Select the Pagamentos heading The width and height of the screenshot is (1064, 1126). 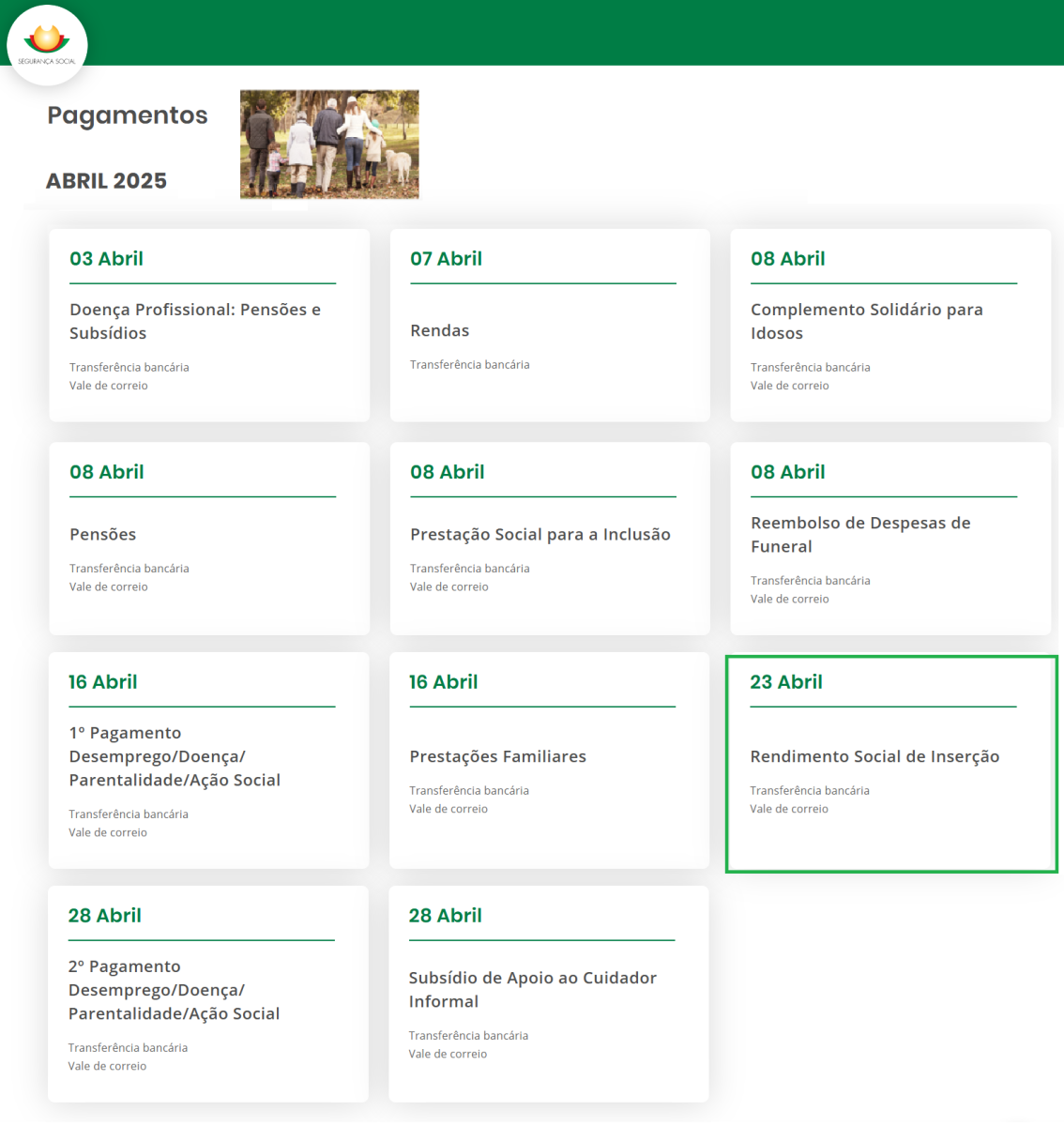[x=128, y=115]
